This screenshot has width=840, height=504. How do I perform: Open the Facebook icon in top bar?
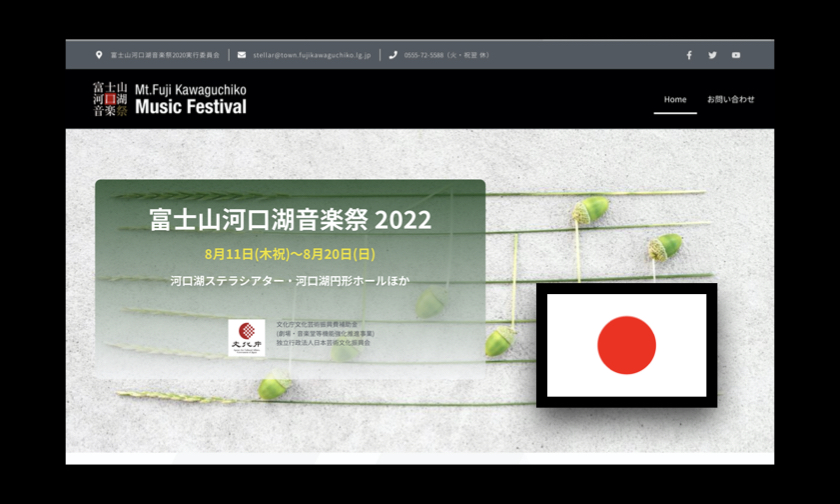tap(689, 55)
